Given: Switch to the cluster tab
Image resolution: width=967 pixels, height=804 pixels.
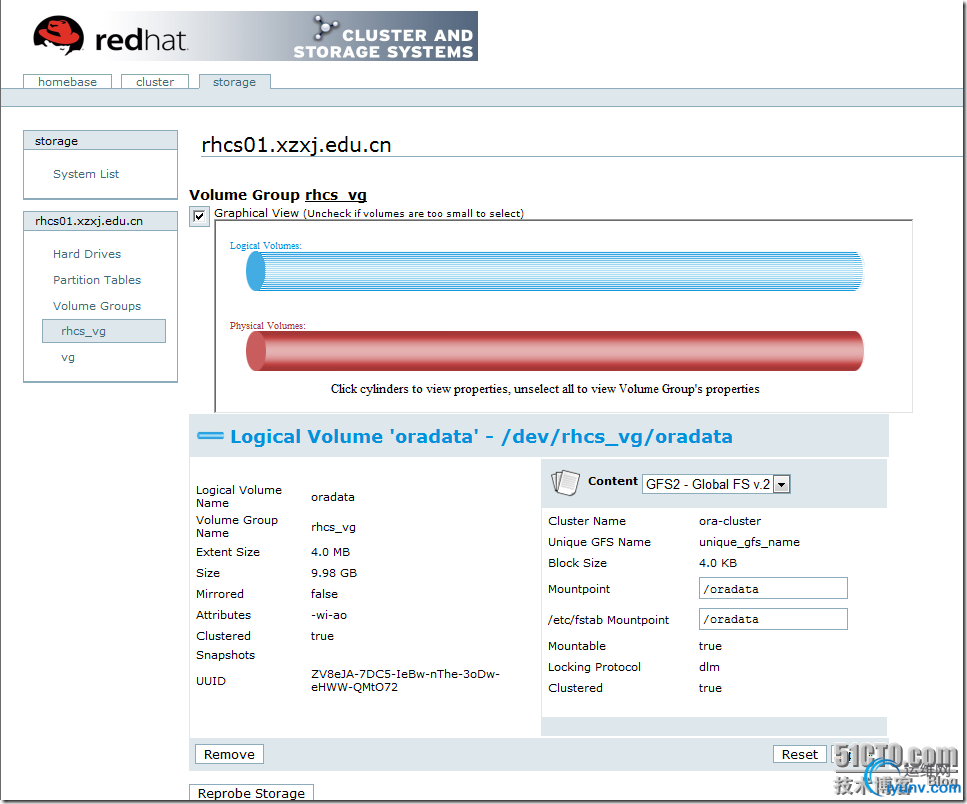Looking at the screenshot, I should click(155, 81).
